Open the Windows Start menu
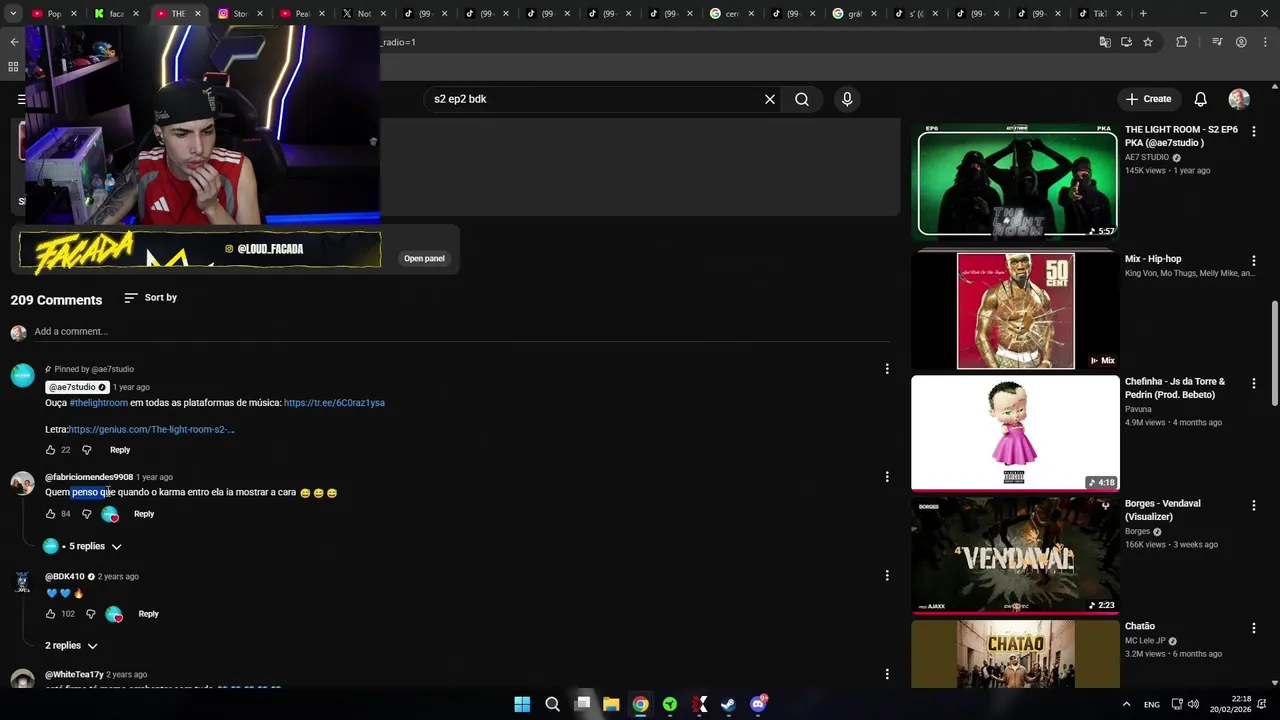The image size is (1280, 720). pos(522,704)
